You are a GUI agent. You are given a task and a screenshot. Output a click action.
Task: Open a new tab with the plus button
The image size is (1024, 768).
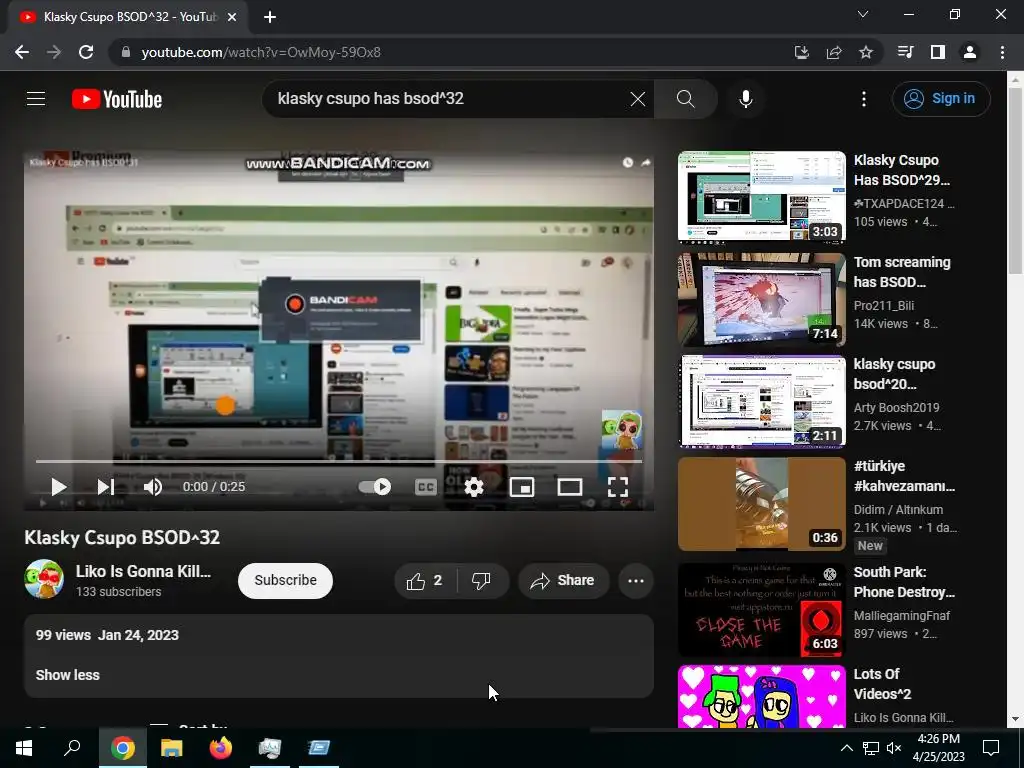[x=270, y=17]
